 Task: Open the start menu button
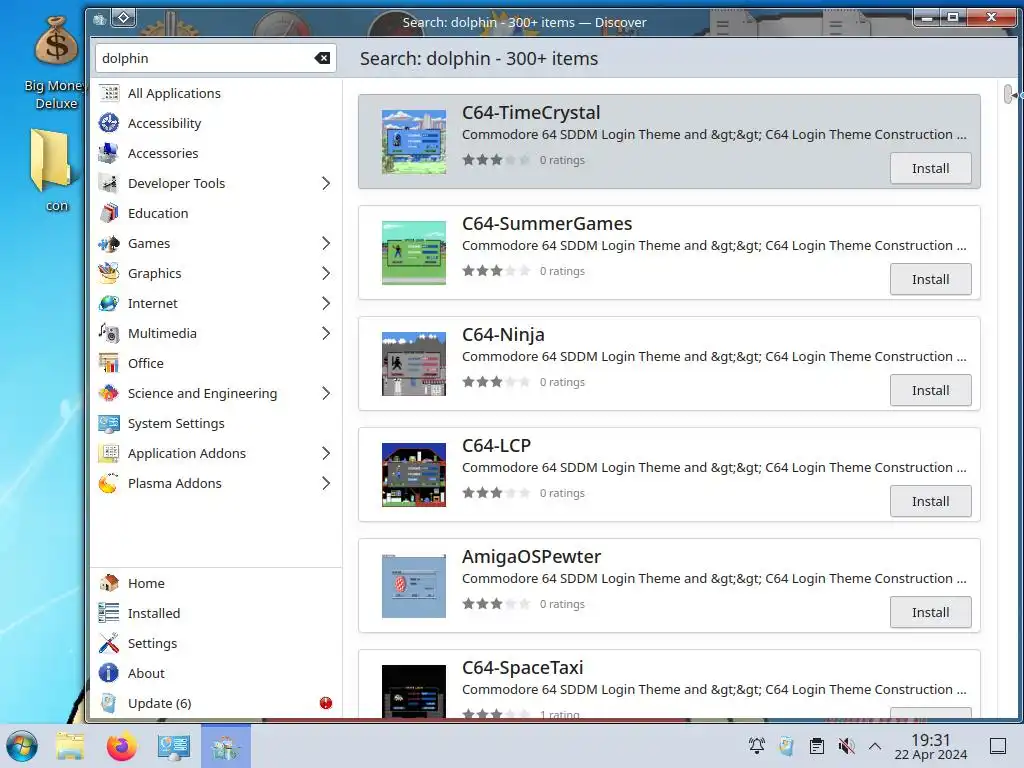click(22, 746)
